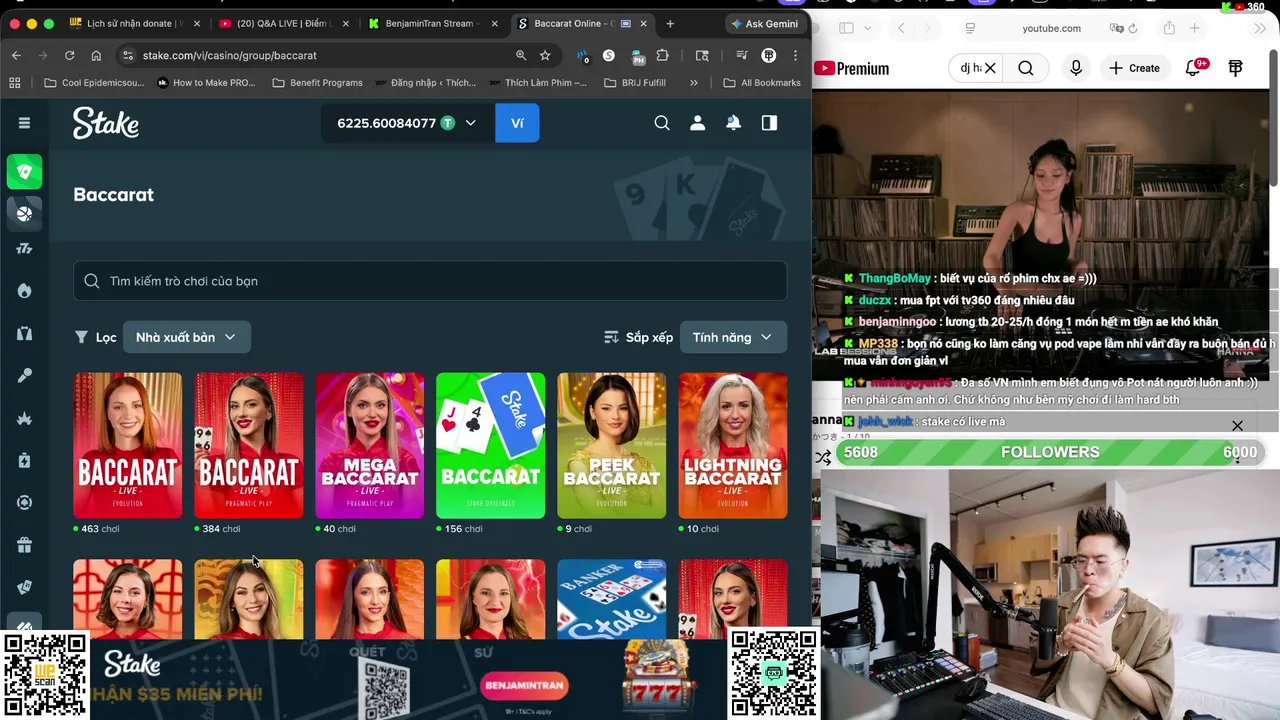
Task: Open Safari share icon
Action: [1169, 28]
